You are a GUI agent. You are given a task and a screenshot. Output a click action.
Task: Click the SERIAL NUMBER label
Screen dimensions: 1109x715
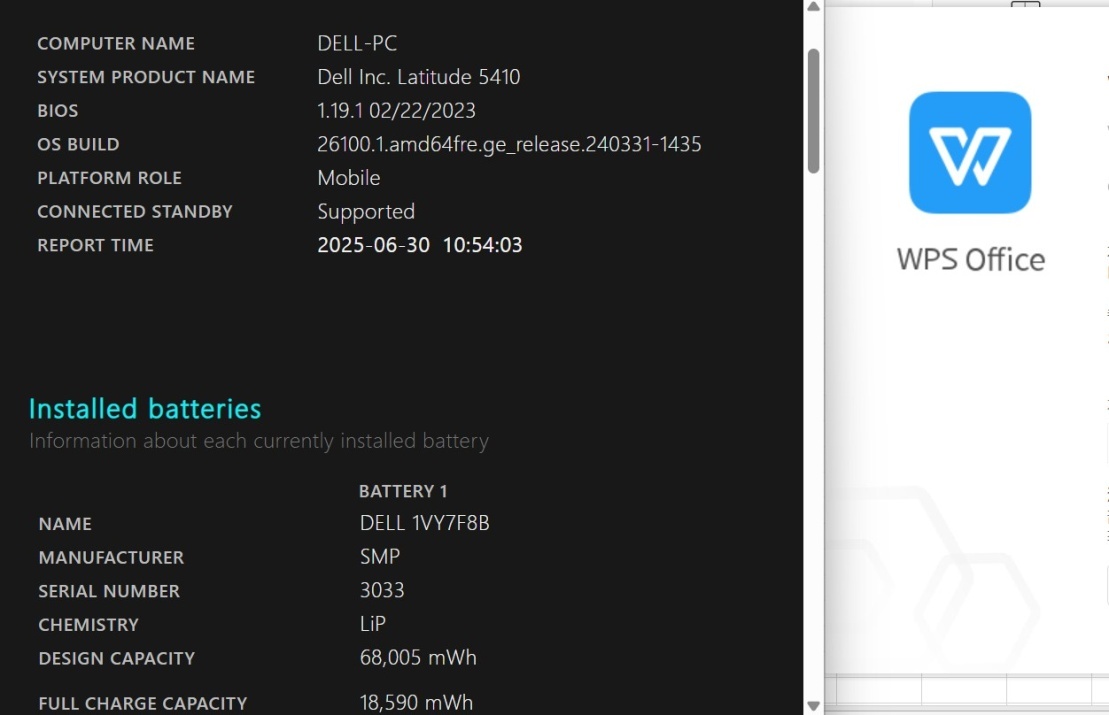109,591
